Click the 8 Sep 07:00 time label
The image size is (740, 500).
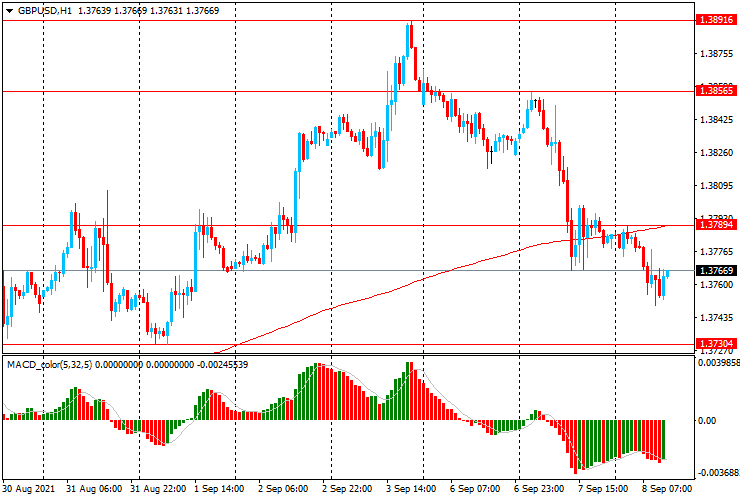(666, 489)
